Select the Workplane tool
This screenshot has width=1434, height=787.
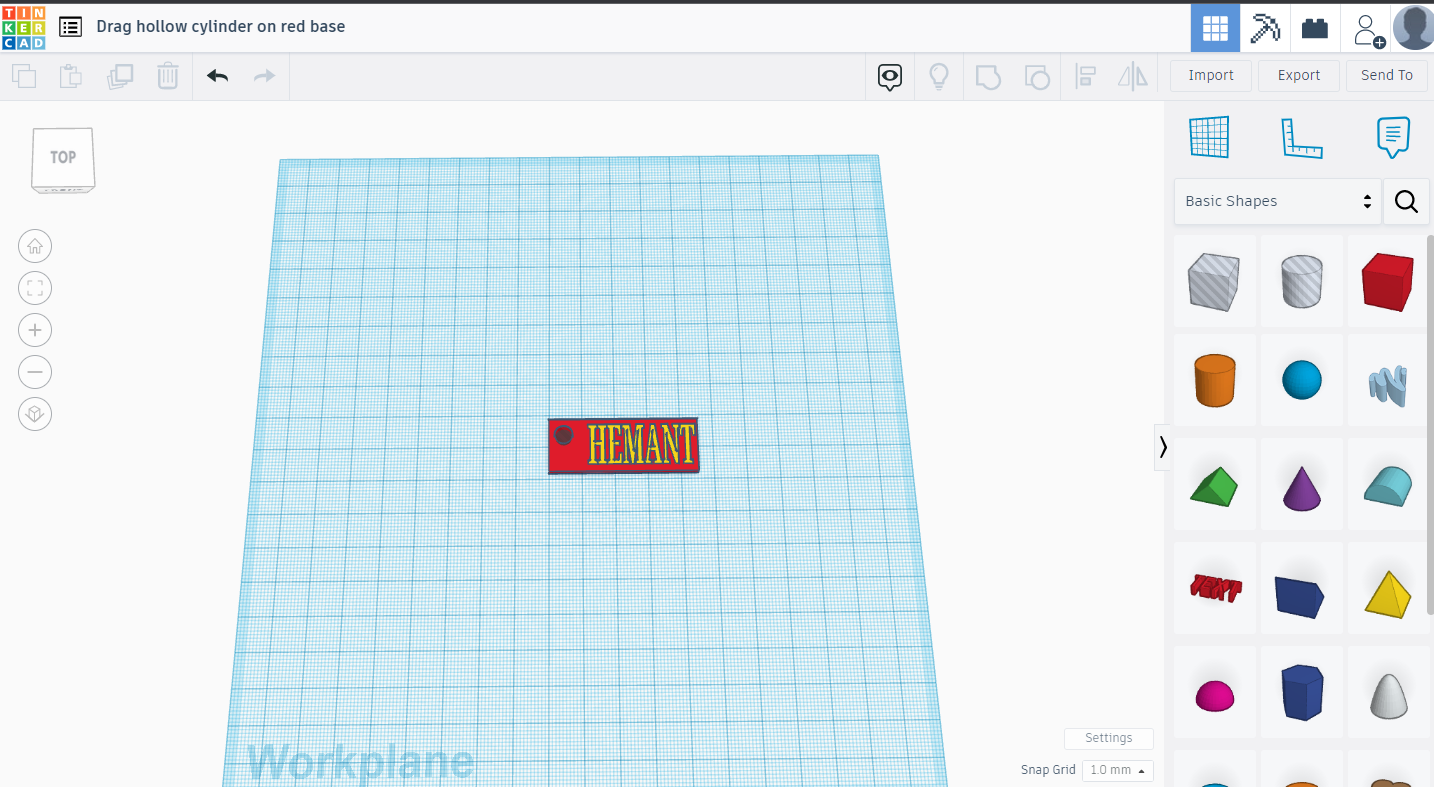coord(1209,137)
